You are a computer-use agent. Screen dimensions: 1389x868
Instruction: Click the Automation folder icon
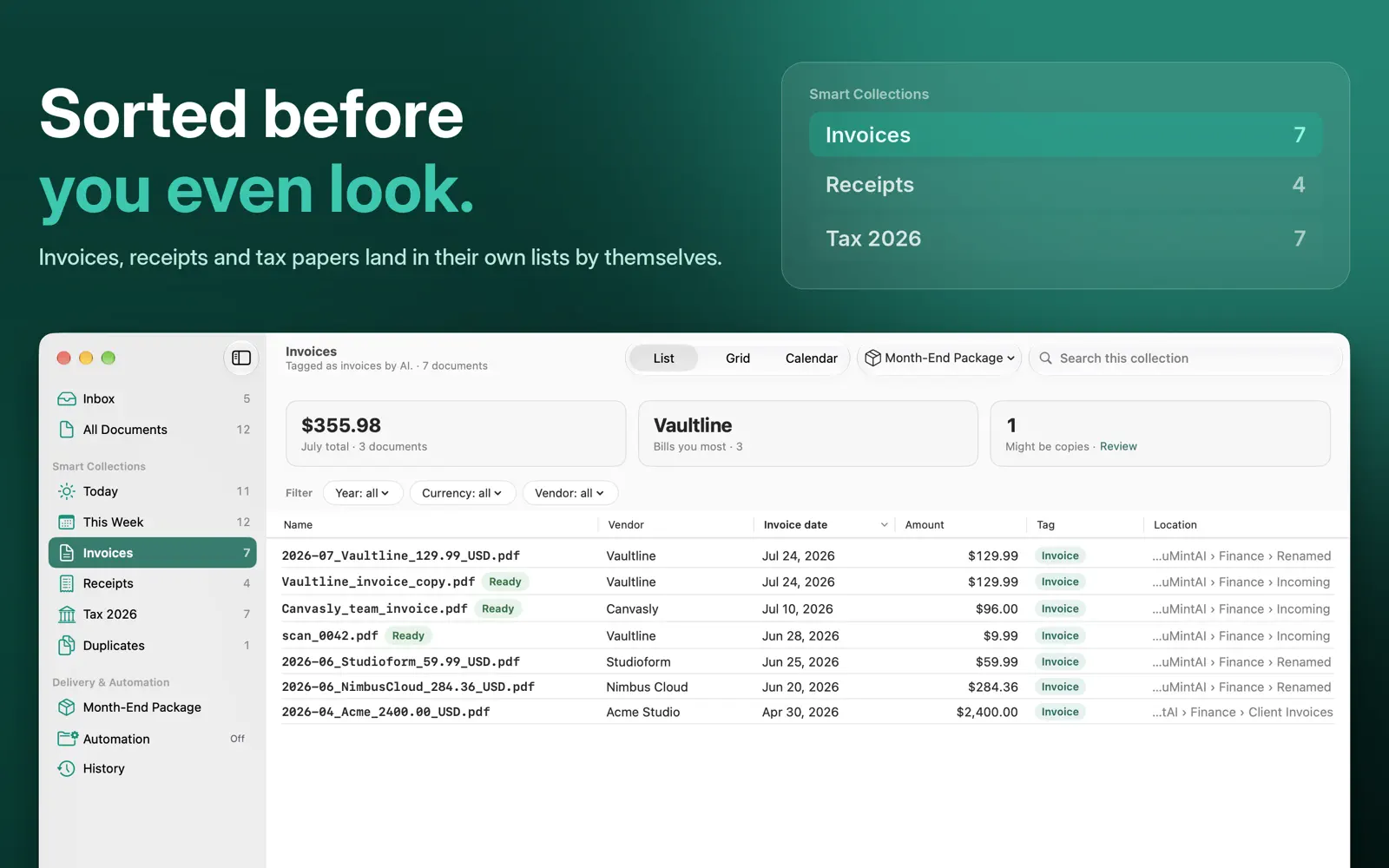67,739
